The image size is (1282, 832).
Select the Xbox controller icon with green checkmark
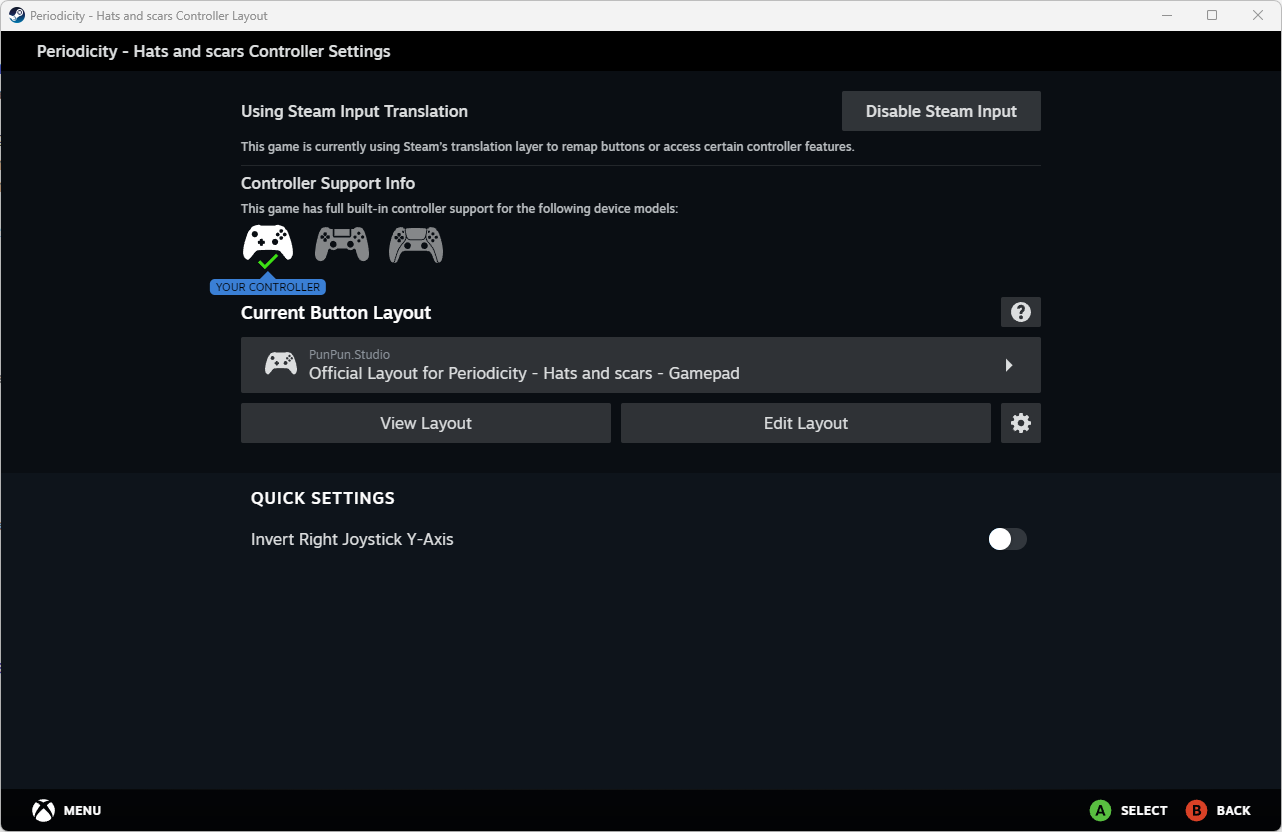point(268,246)
